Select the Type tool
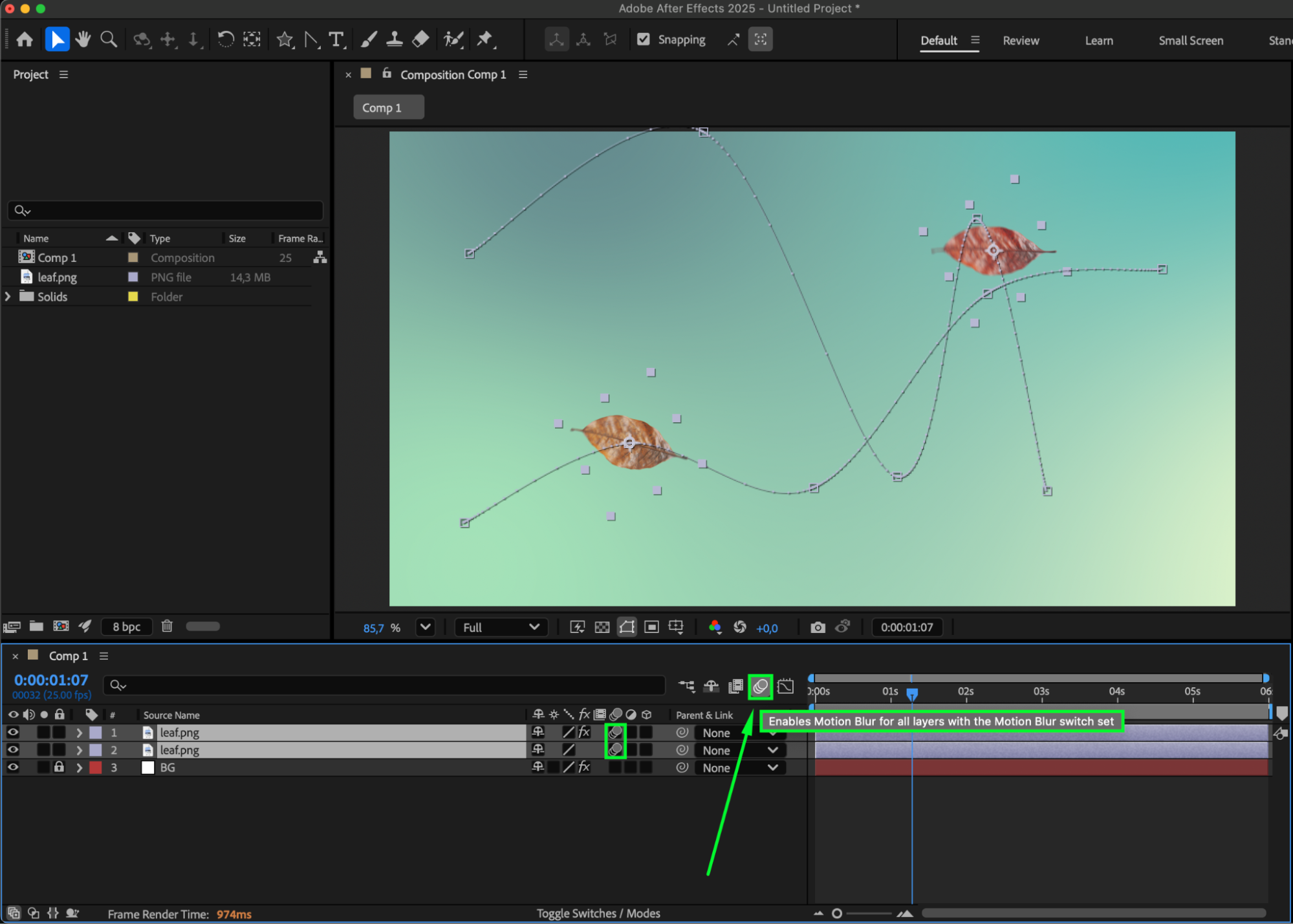This screenshot has height=924, width=1293. pyautogui.click(x=336, y=39)
